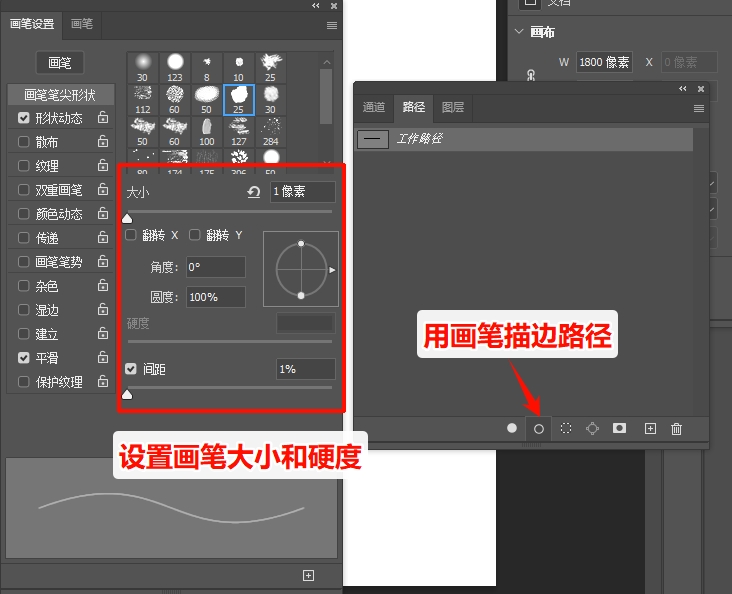Toggle lock for 形状动态
This screenshot has width=732, height=594.
coord(103,117)
